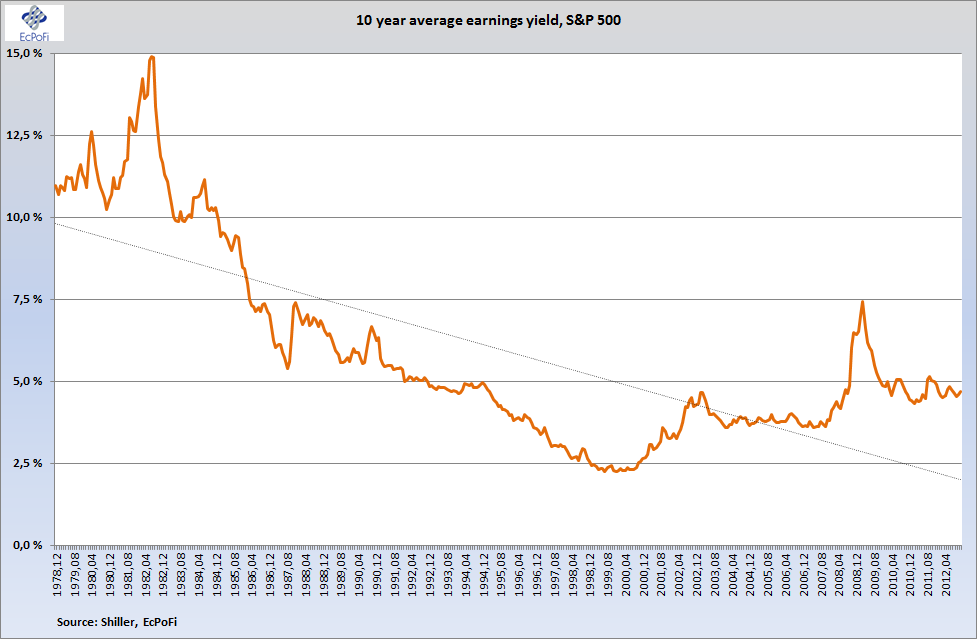The width and height of the screenshot is (977, 639).
Task: Click the orange line's 1982 peak near 15%
Action: point(151,57)
